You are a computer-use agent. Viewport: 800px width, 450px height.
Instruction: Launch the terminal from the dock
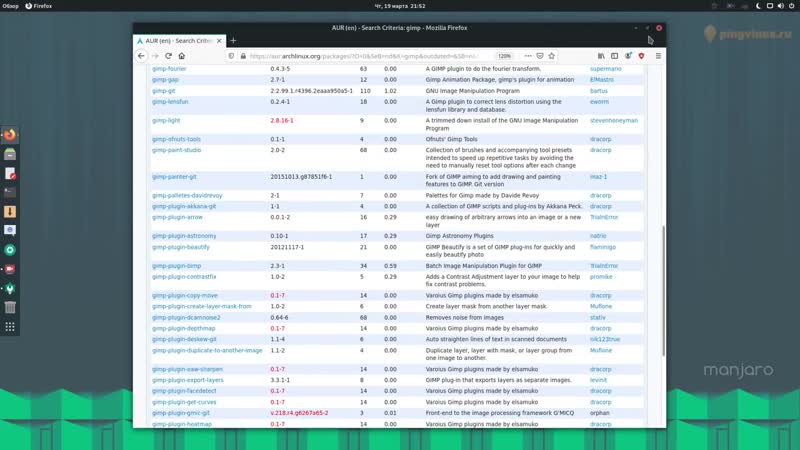[x=10, y=192]
